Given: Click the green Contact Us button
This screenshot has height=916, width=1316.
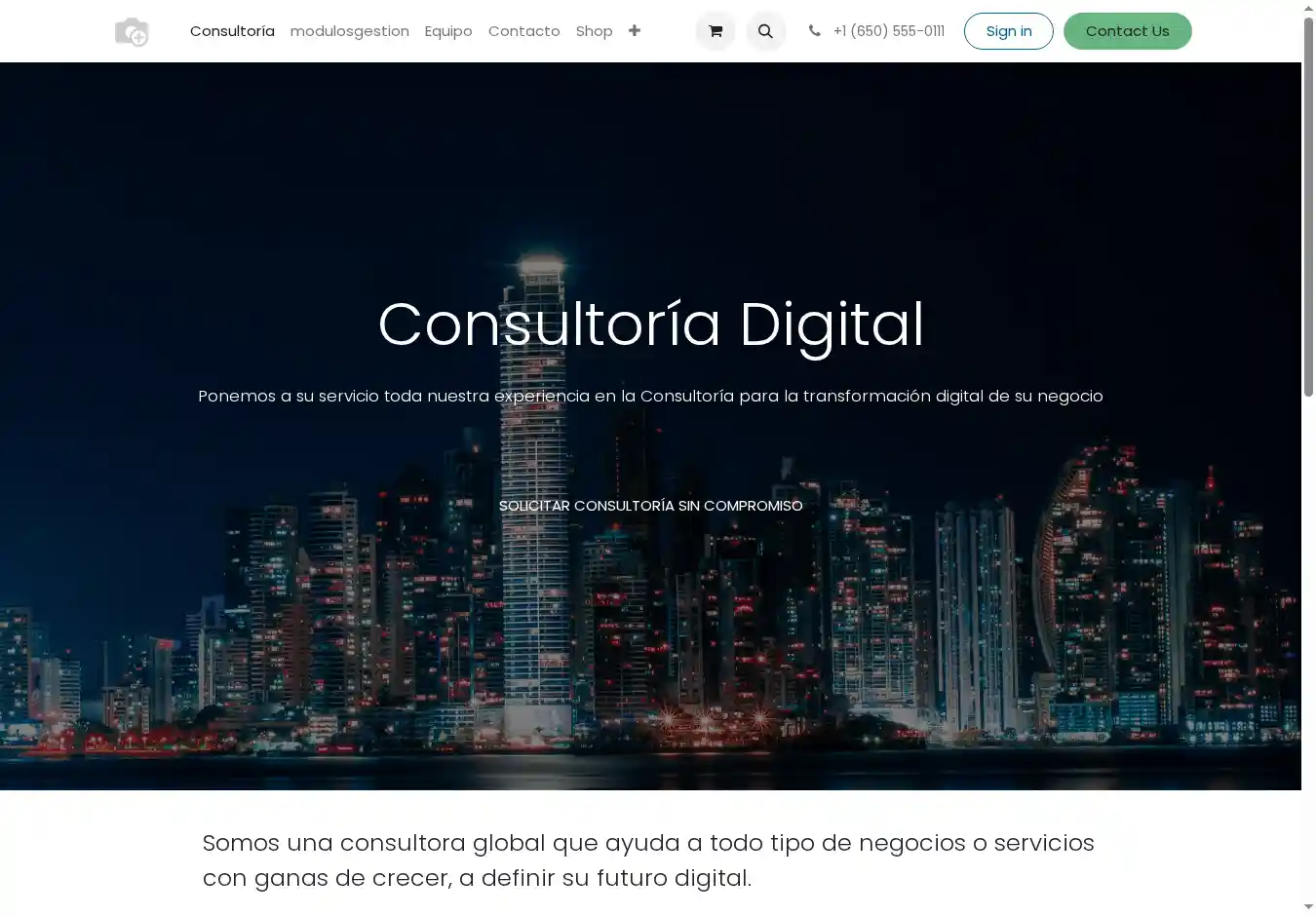Looking at the screenshot, I should click(1127, 31).
